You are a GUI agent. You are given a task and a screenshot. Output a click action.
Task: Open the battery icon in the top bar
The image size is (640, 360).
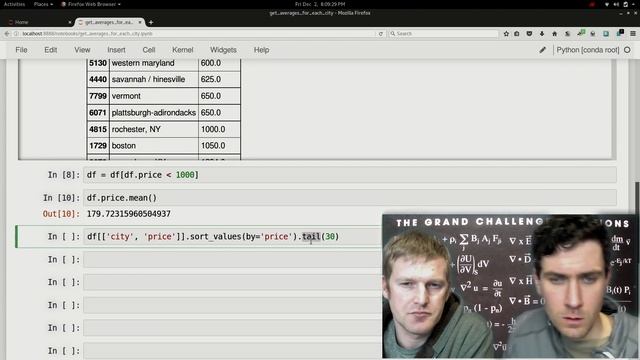625,4
